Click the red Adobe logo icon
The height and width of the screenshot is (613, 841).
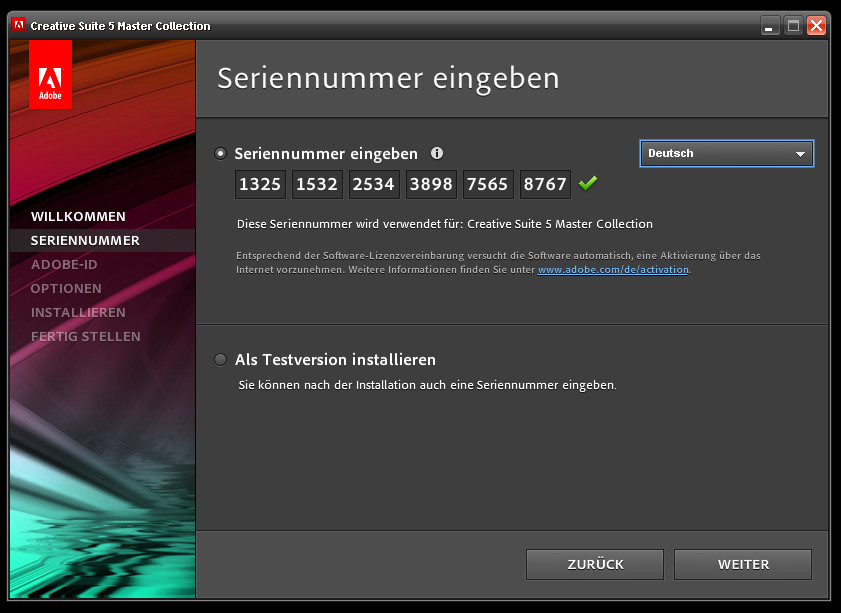click(50, 74)
